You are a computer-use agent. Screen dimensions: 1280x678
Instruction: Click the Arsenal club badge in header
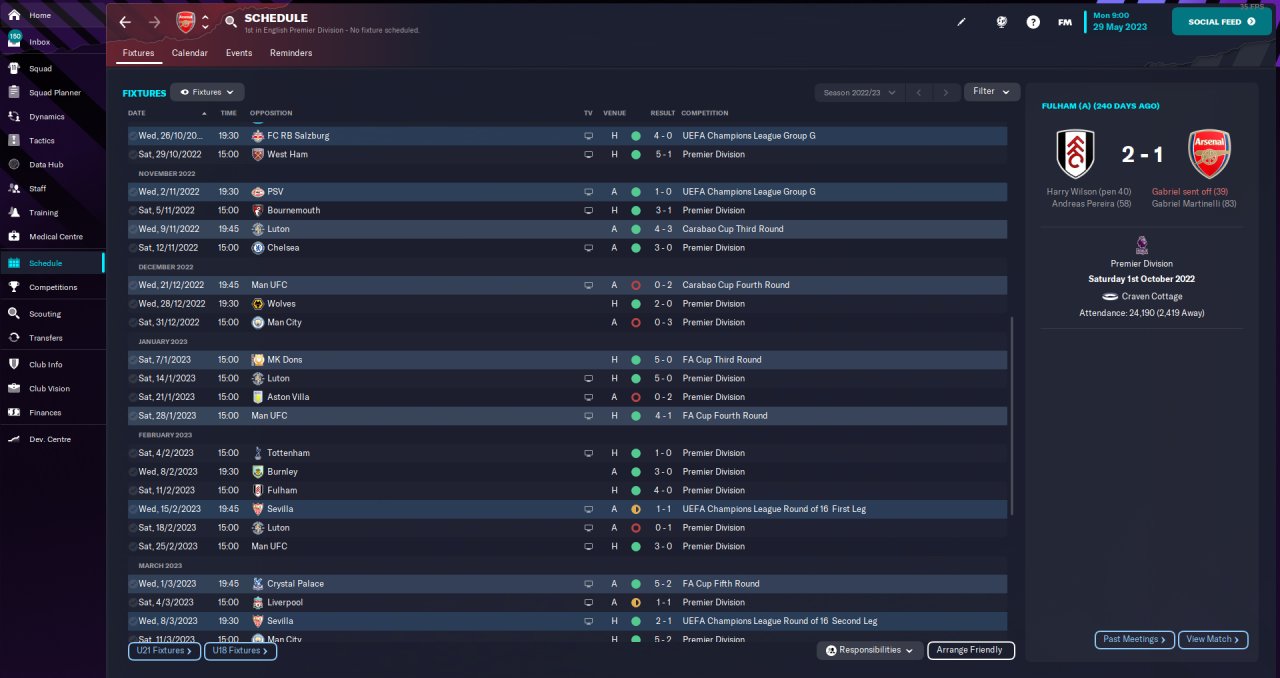(186, 22)
